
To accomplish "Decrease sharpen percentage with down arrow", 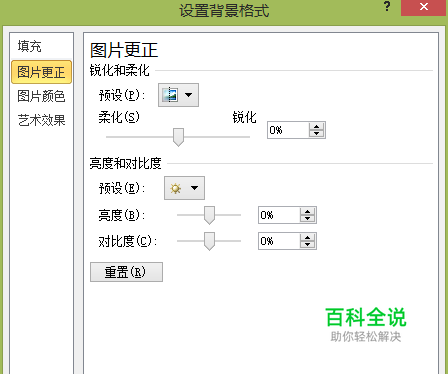I will 316,134.
